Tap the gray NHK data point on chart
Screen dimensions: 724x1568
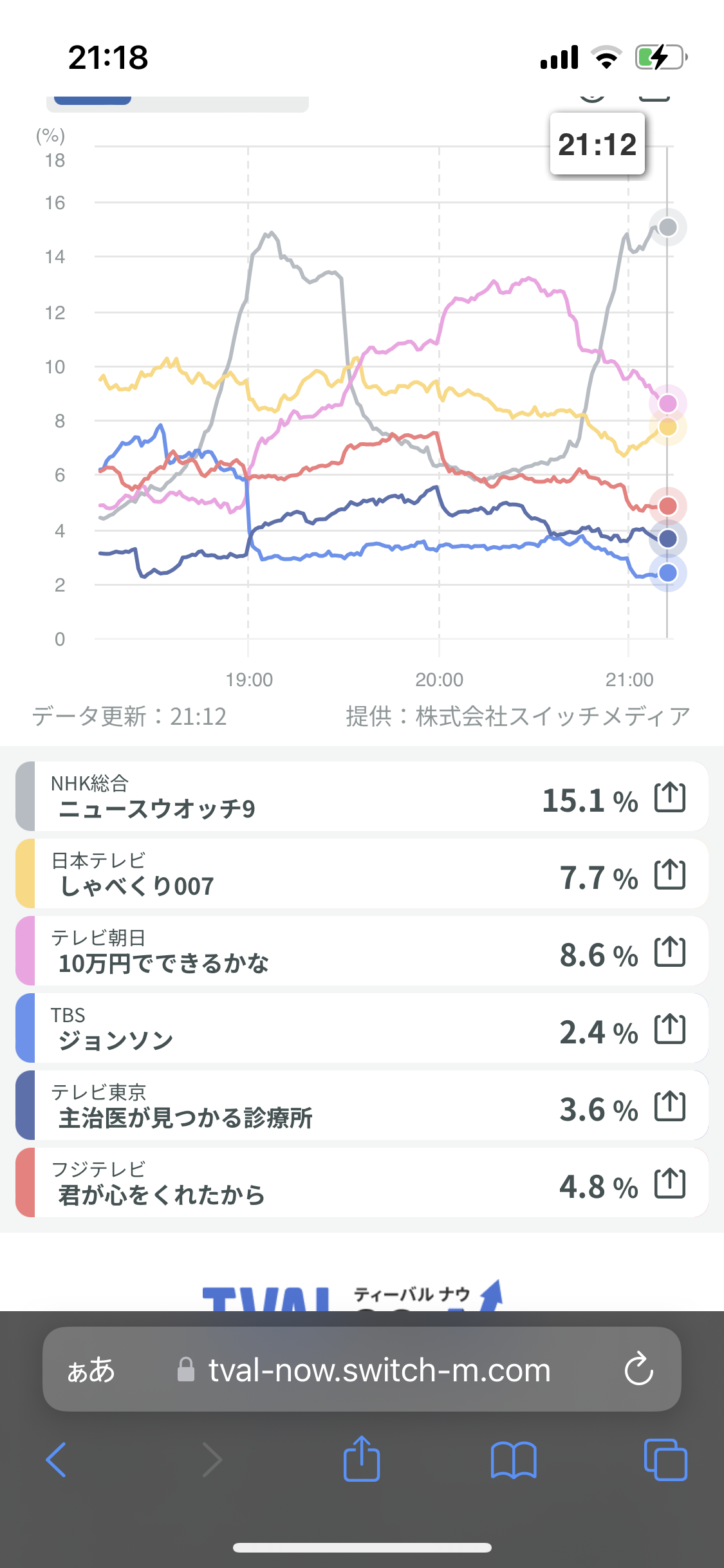coord(668,227)
